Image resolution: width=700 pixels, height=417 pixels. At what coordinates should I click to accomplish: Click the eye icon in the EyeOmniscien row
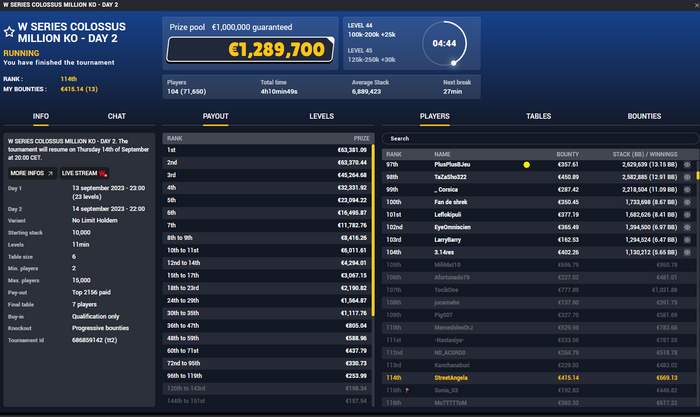(687, 227)
